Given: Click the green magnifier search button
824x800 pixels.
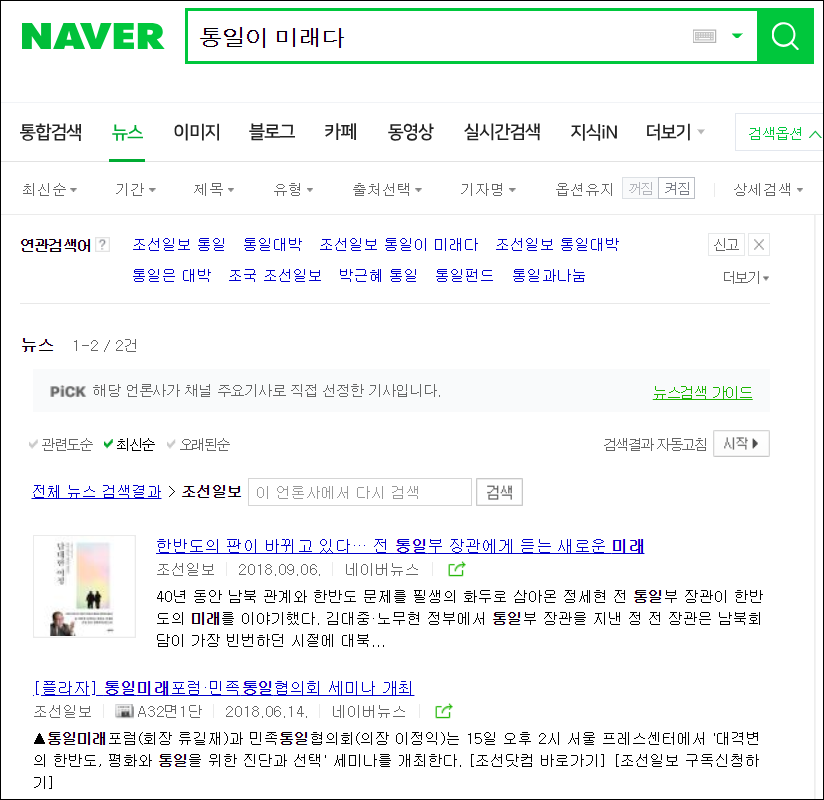Looking at the screenshot, I should click(785, 36).
